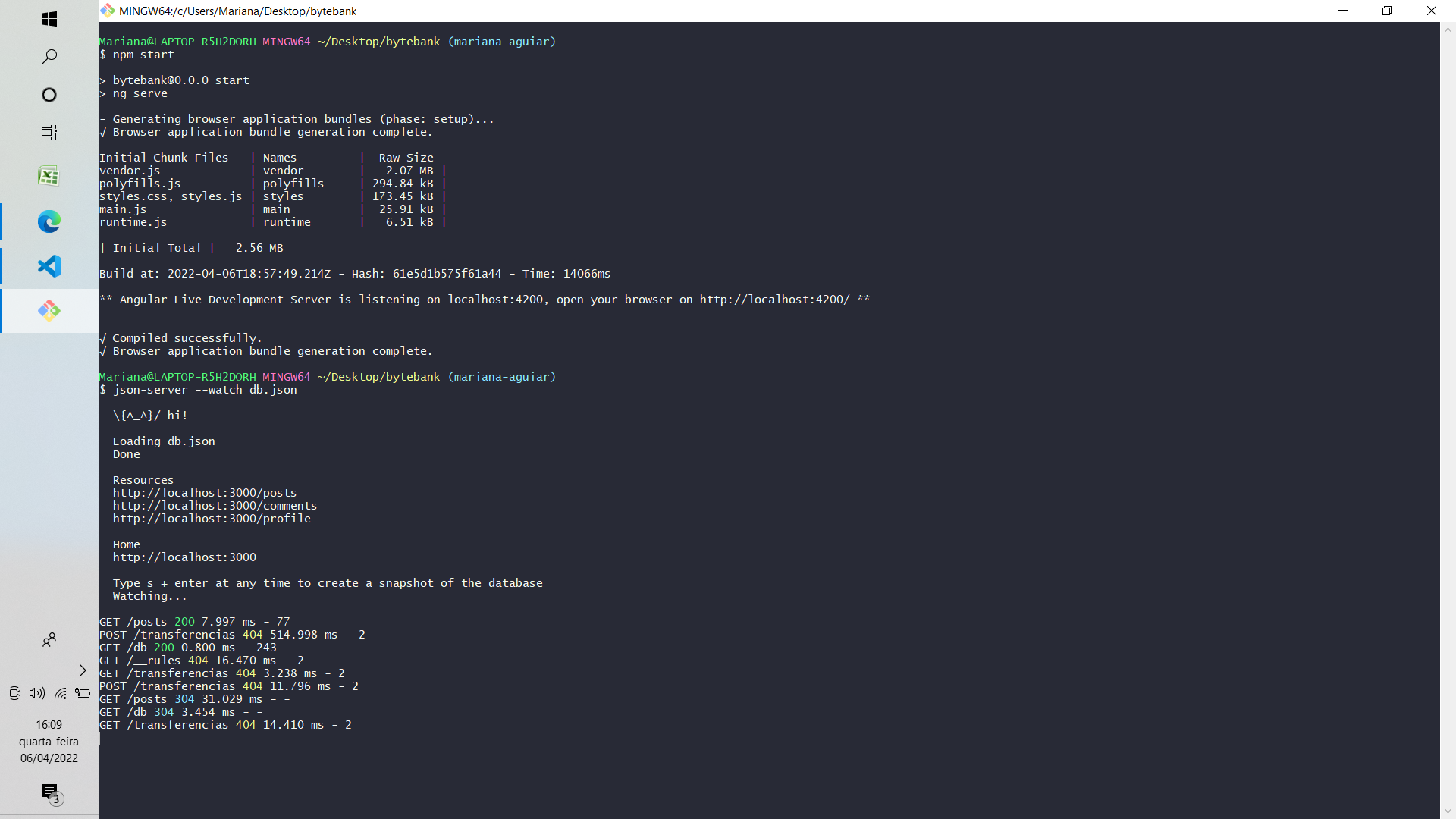Close the MINGW64 terminal window
Viewport: 1456px width, 819px height.
(1432, 11)
